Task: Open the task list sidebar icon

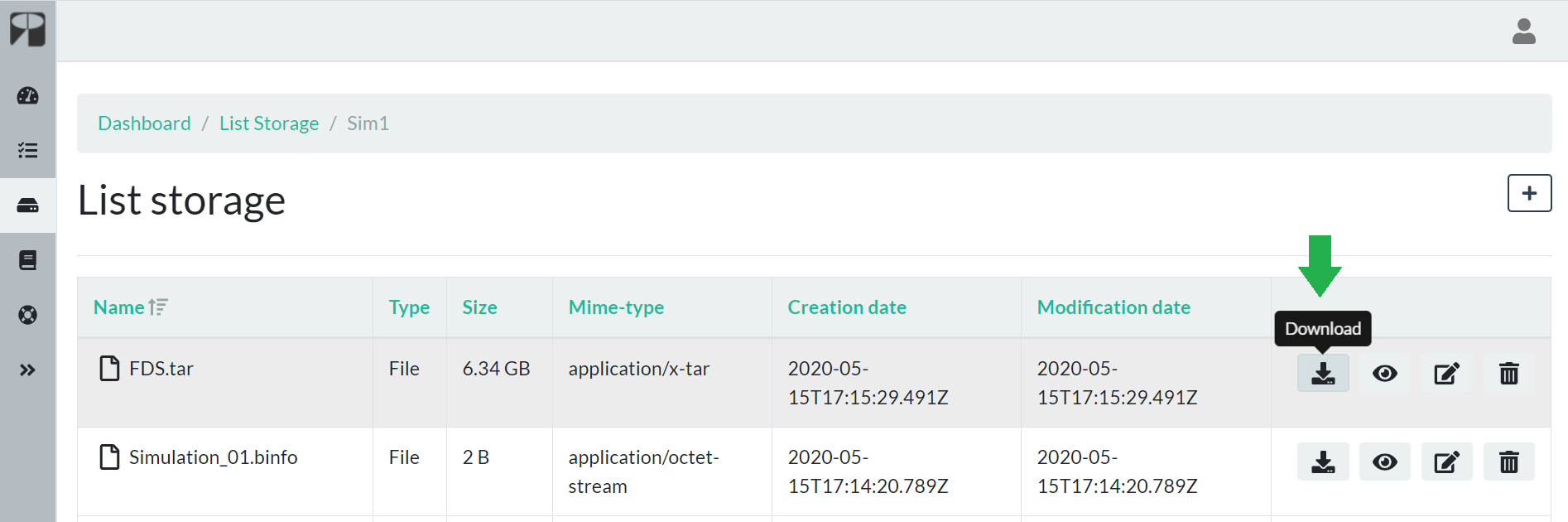Action: [x=28, y=151]
